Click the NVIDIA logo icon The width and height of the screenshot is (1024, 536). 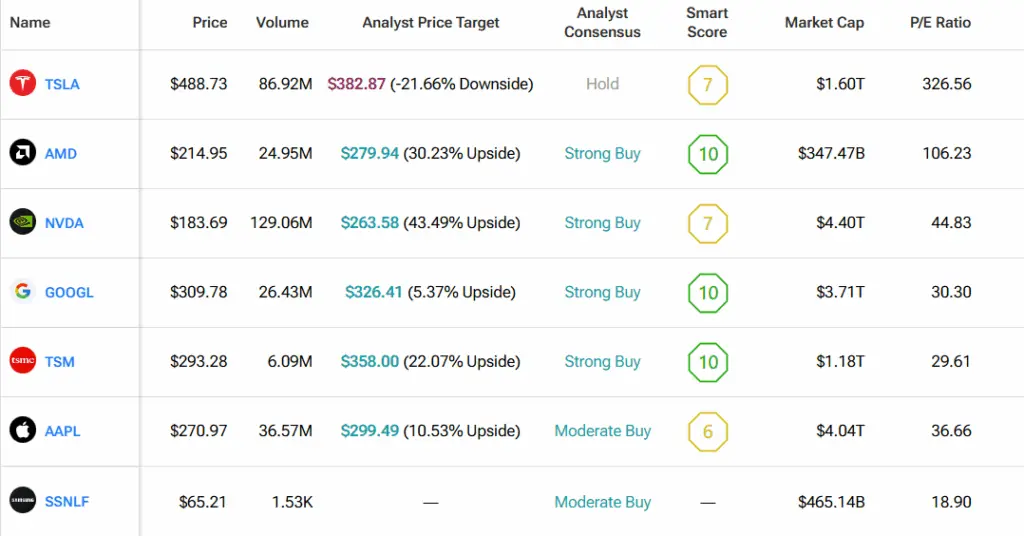click(x=23, y=222)
